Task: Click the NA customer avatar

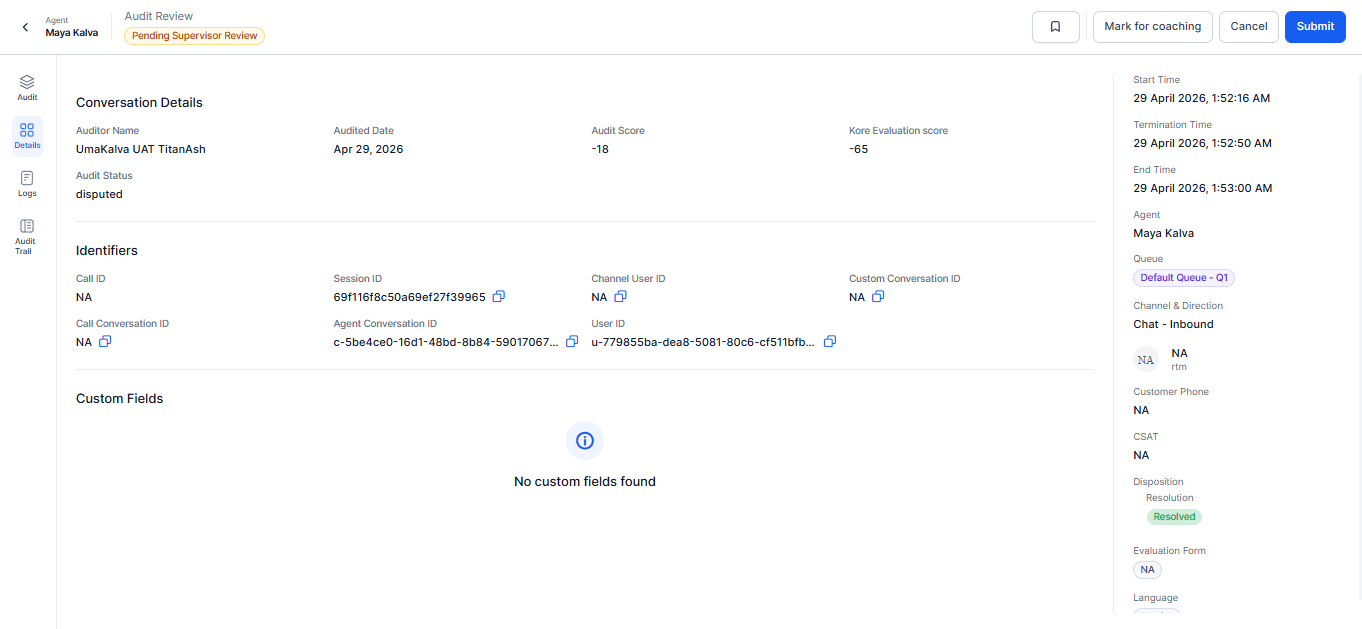Action: pos(1146,359)
